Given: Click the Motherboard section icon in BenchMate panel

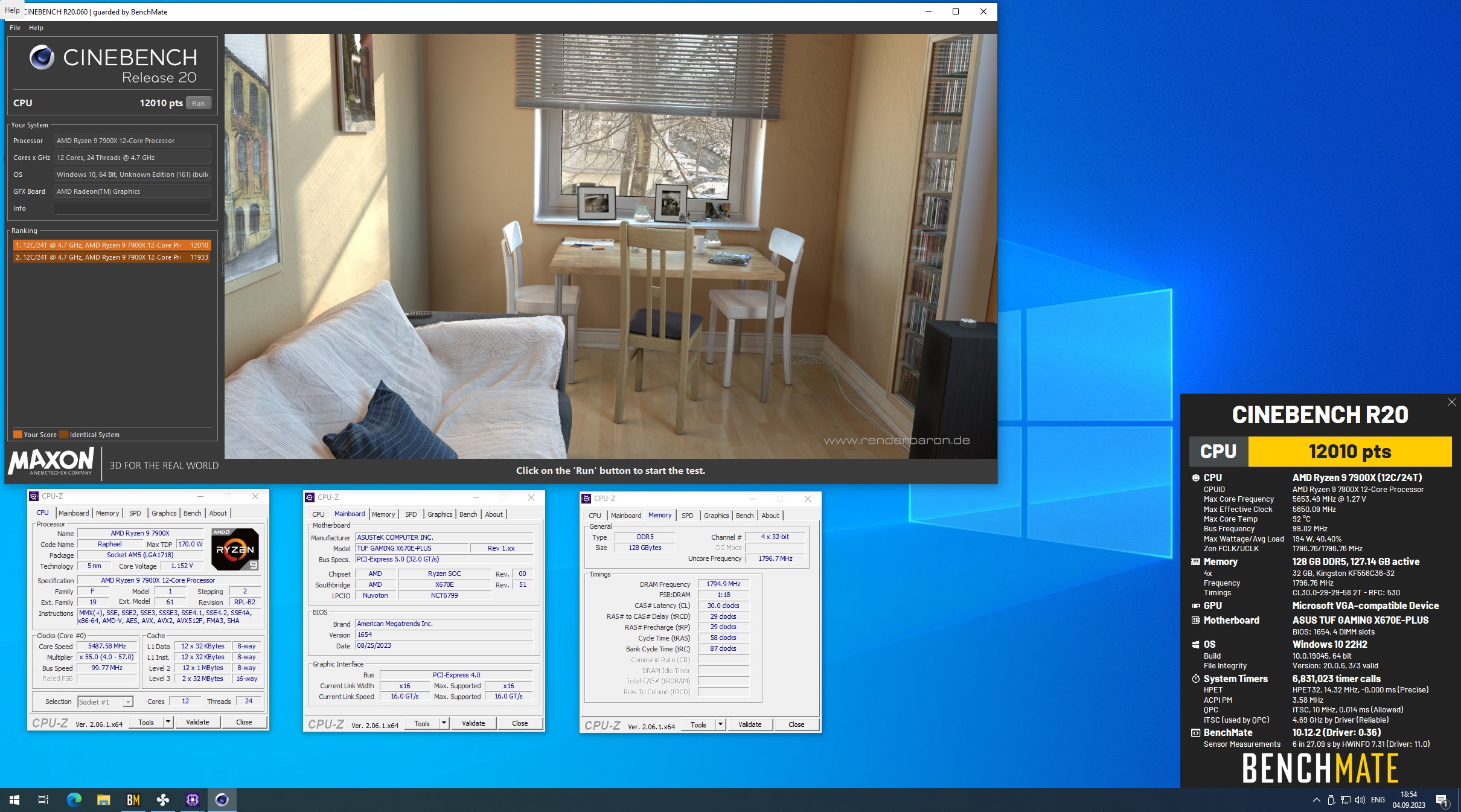Looking at the screenshot, I should [x=1195, y=620].
